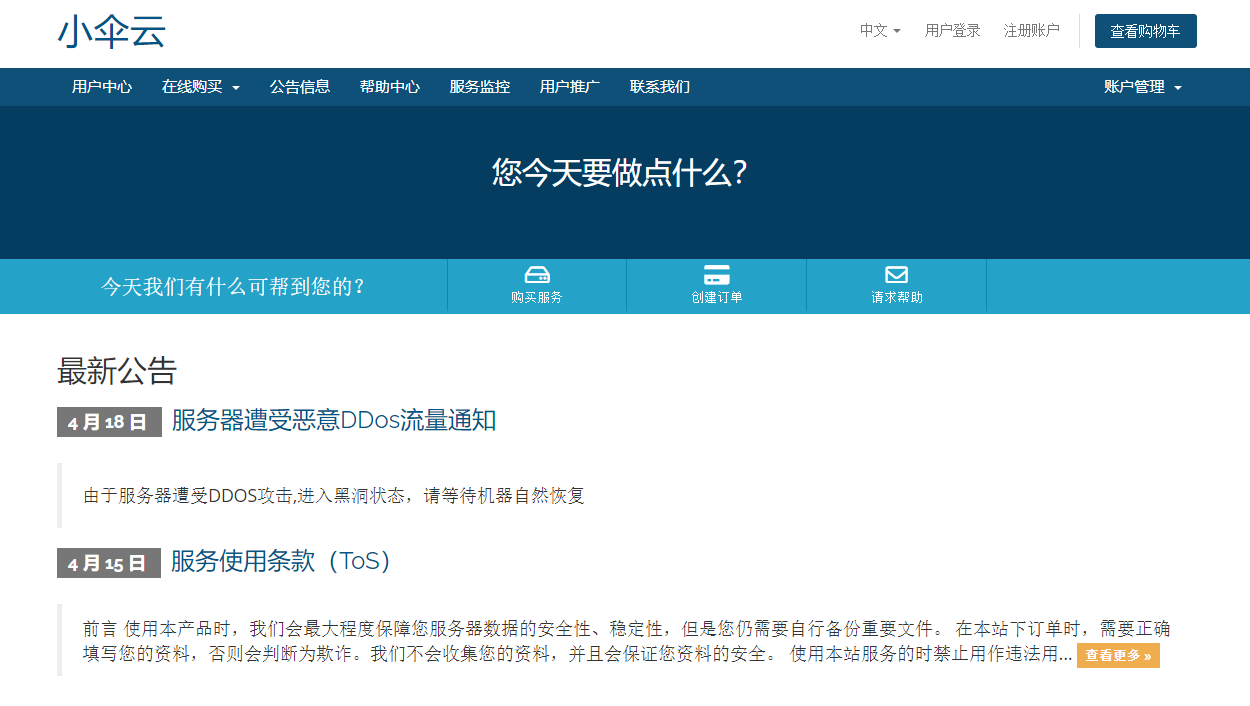Open the 服务器遭受恶意DDos流量通知 announcement

(334, 420)
